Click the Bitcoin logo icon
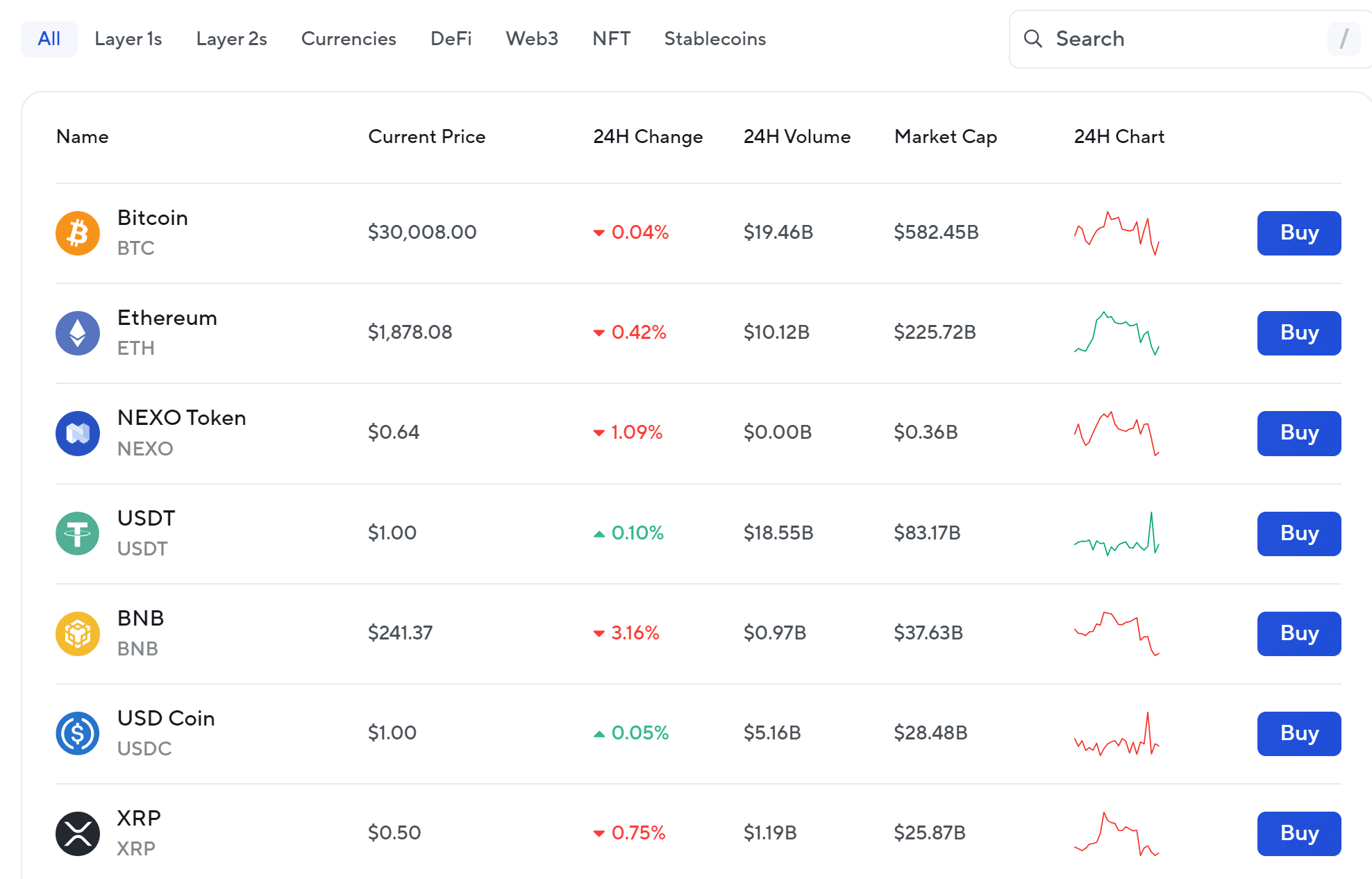This screenshot has width=1372, height=879. 78,233
